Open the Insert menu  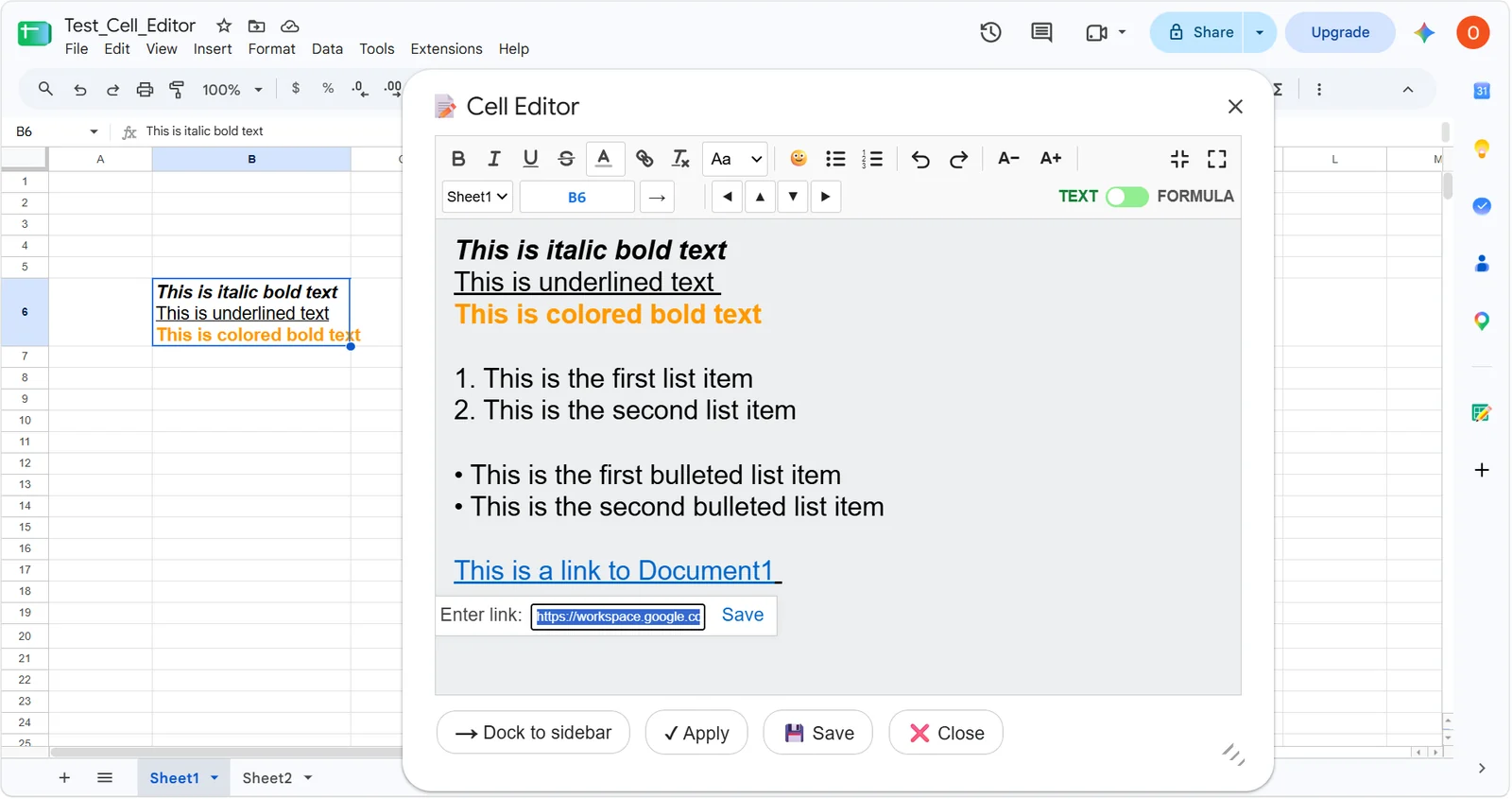click(x=213, y=49)
